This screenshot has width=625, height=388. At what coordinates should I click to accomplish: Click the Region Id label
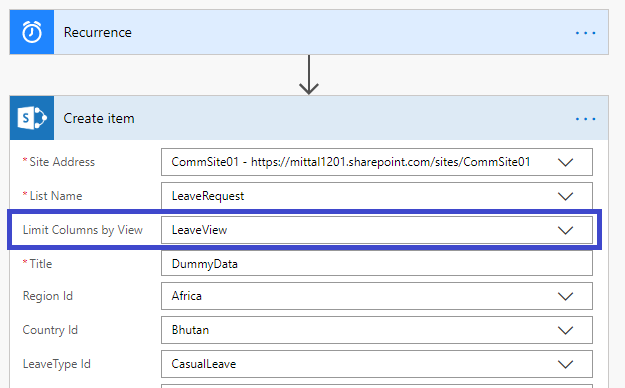48,296
